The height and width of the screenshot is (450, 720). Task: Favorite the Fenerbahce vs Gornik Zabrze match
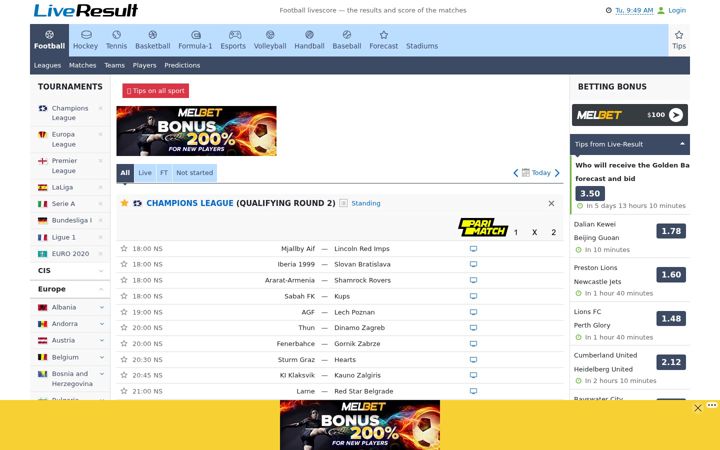[x=124, y=343]
